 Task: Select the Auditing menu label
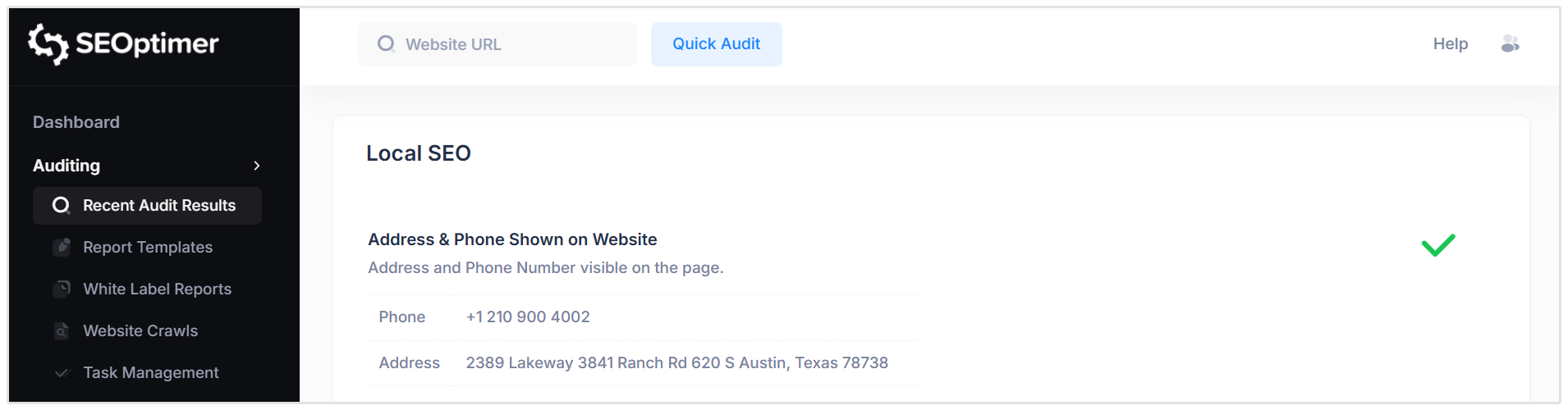coord(66,166)
